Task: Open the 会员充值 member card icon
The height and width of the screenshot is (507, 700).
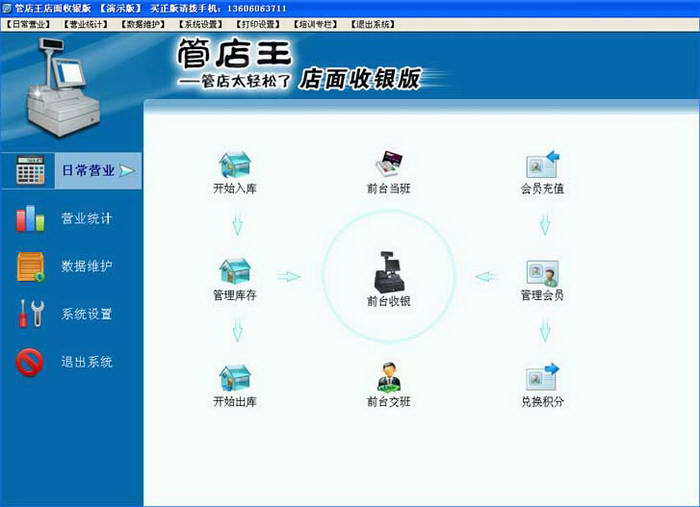Action: point(542,164)
